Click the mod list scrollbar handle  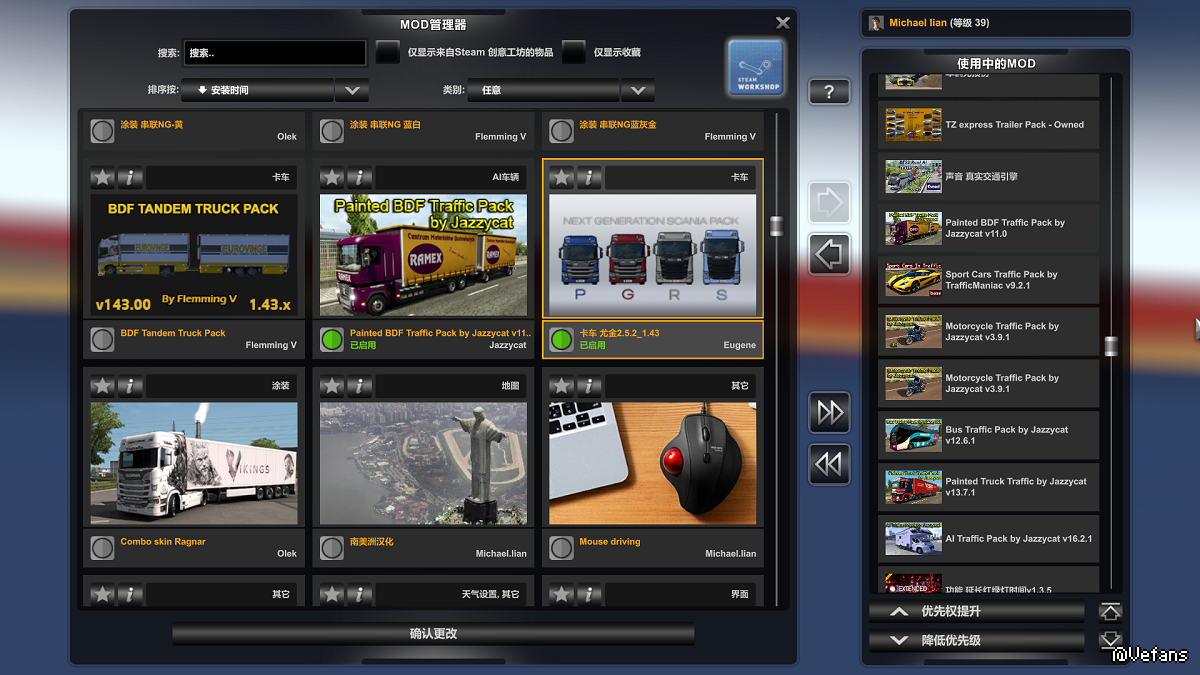click(x=776, y=225)
